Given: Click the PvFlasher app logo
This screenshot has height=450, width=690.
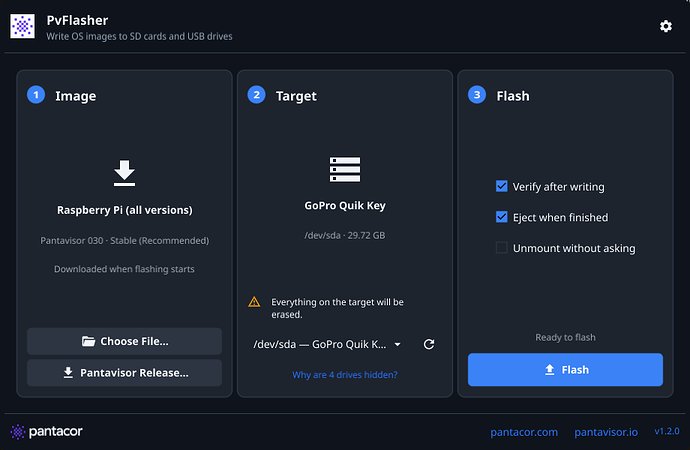Looking at the screenshot, I should pos(22,26).
